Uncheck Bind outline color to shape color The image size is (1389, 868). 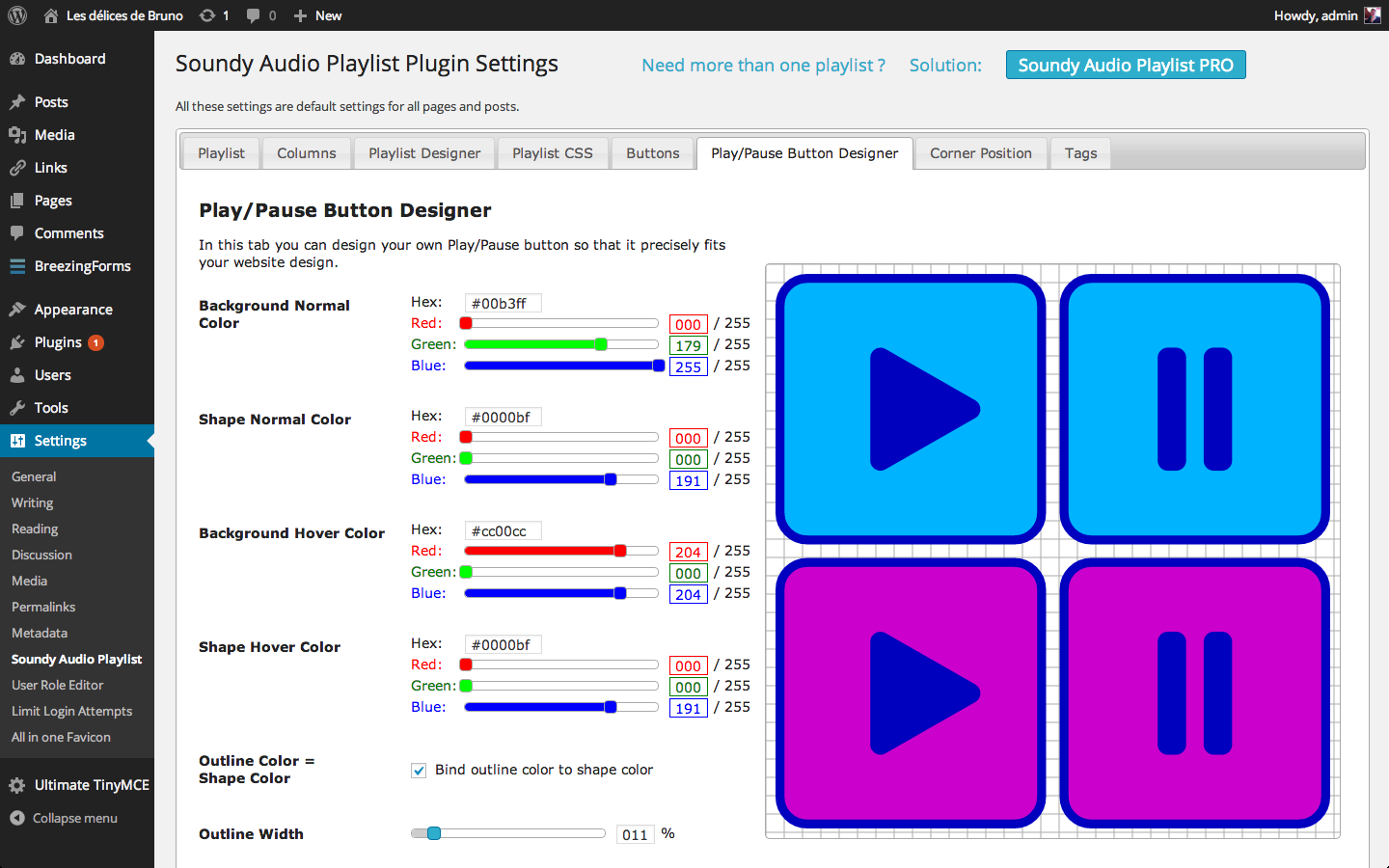pos(419,771)
